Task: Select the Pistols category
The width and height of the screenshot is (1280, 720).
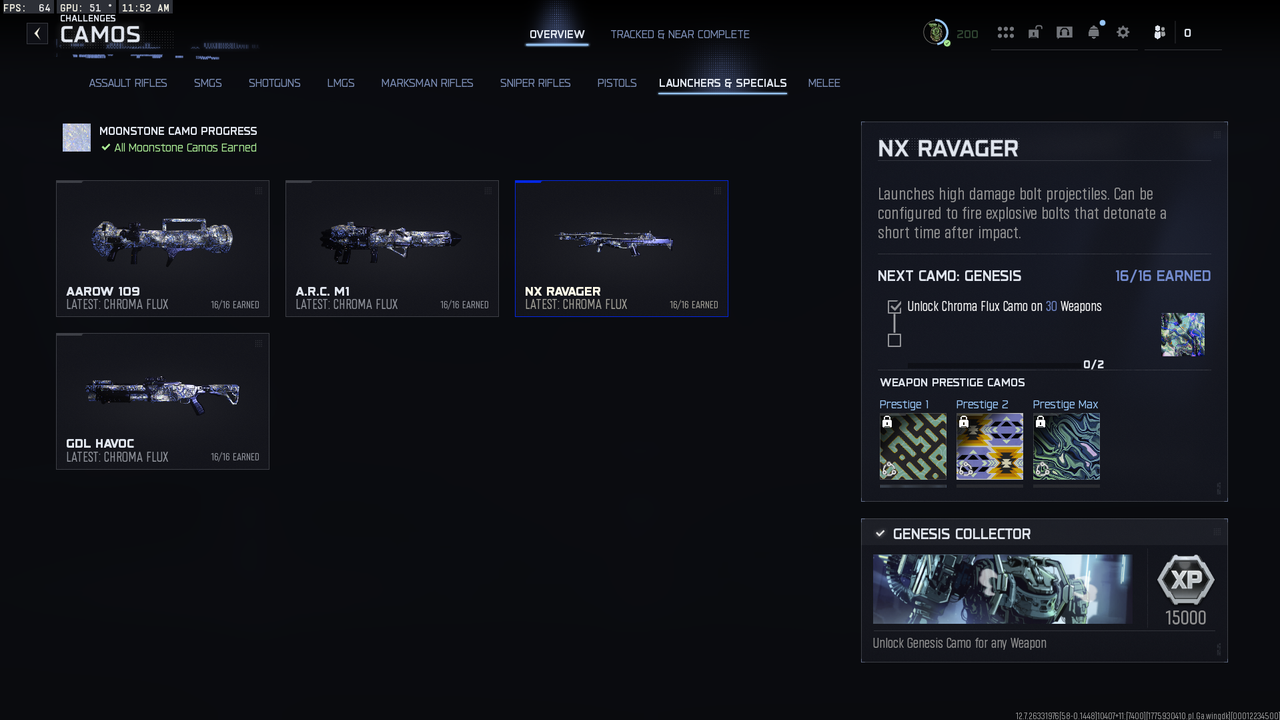Action: coord(617,83)
